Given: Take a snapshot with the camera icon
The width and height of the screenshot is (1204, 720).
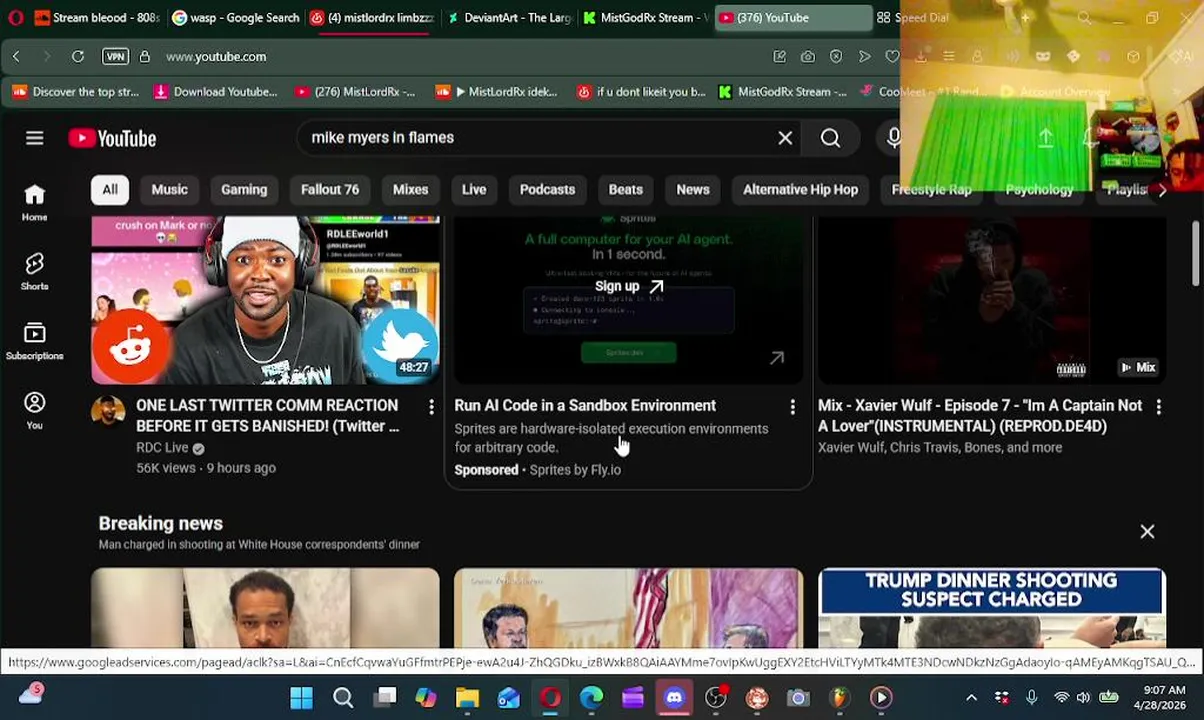Looking at the screenshot, I should coord(807,57).
